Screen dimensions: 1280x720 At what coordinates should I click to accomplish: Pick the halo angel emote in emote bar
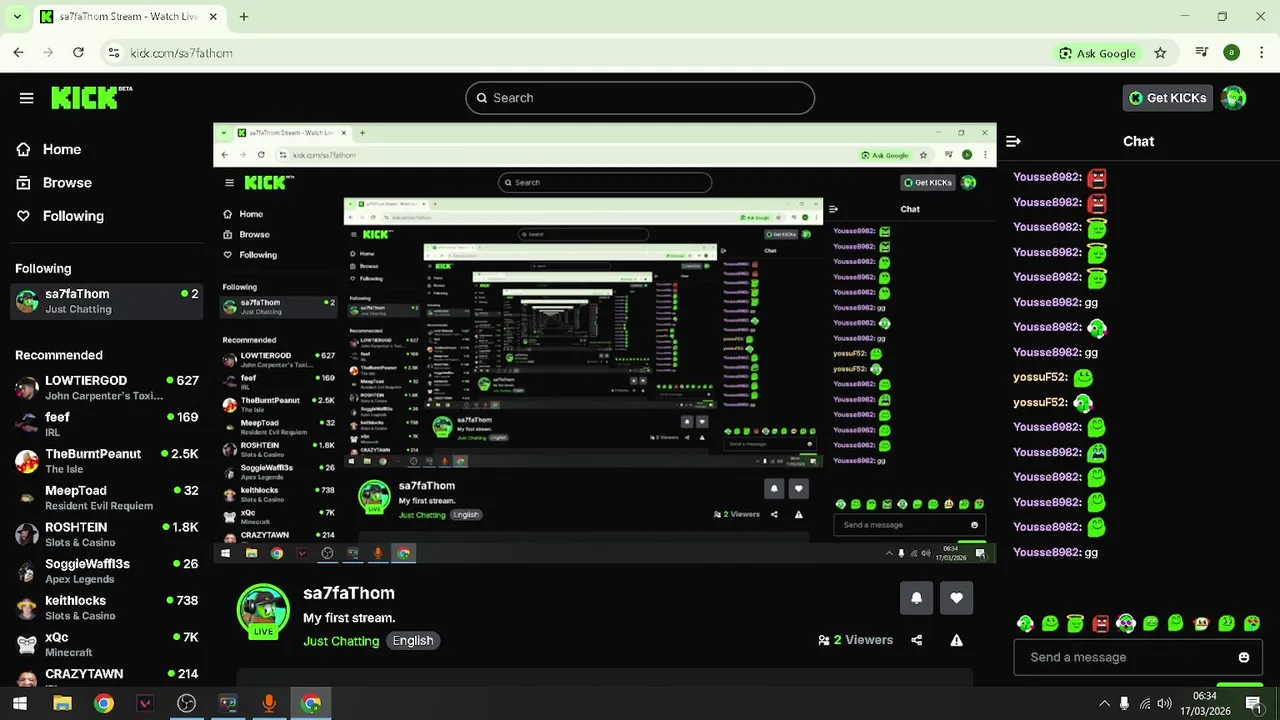pyautogui.click(x=1075, y=623)
